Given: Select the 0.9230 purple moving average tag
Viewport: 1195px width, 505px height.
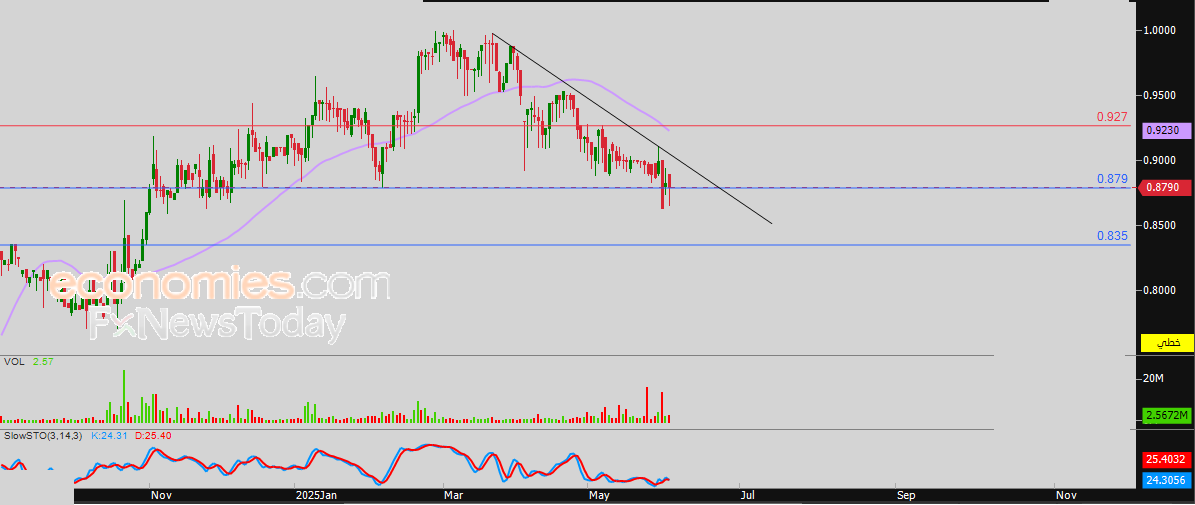Looking at the screenshot, I should click(1165, 131).
